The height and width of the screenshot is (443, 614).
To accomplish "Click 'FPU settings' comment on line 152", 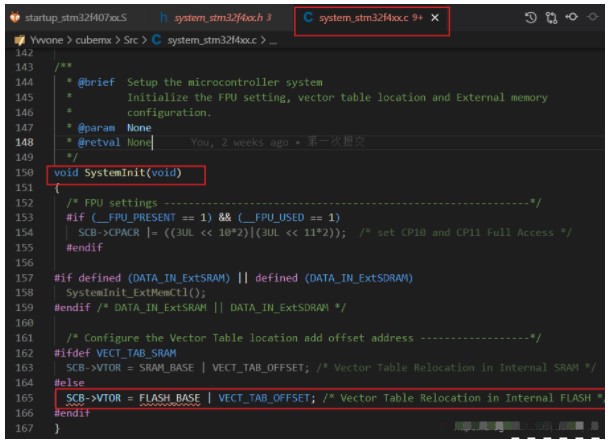I will pos(121,203).
